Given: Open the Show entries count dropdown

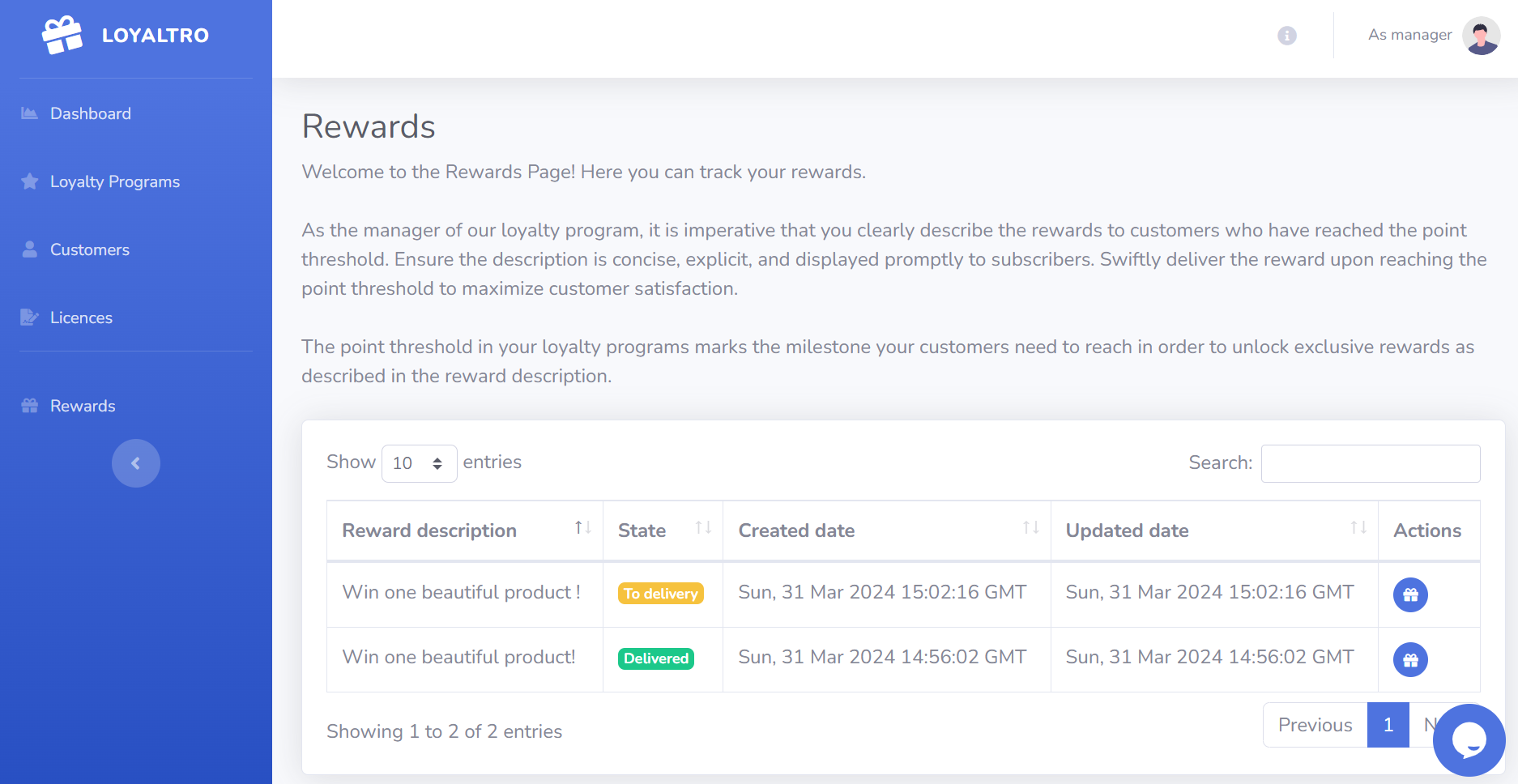Looking at the screenshot, I should [x=419, y=463].
